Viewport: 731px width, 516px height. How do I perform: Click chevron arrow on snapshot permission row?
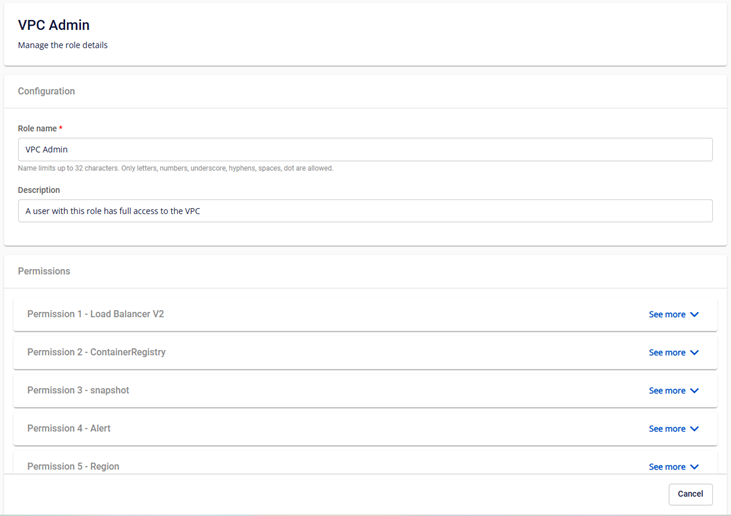694,390
